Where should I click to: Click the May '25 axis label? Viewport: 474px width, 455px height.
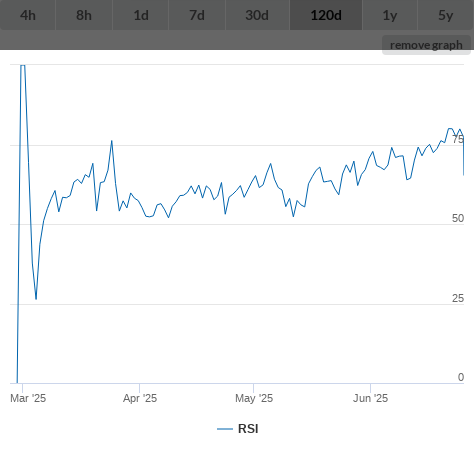(x=254, y=398)
